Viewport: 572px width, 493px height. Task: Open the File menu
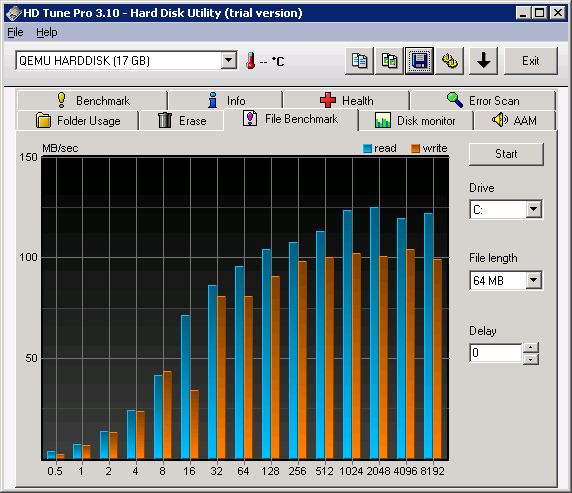tap(15, 32)
